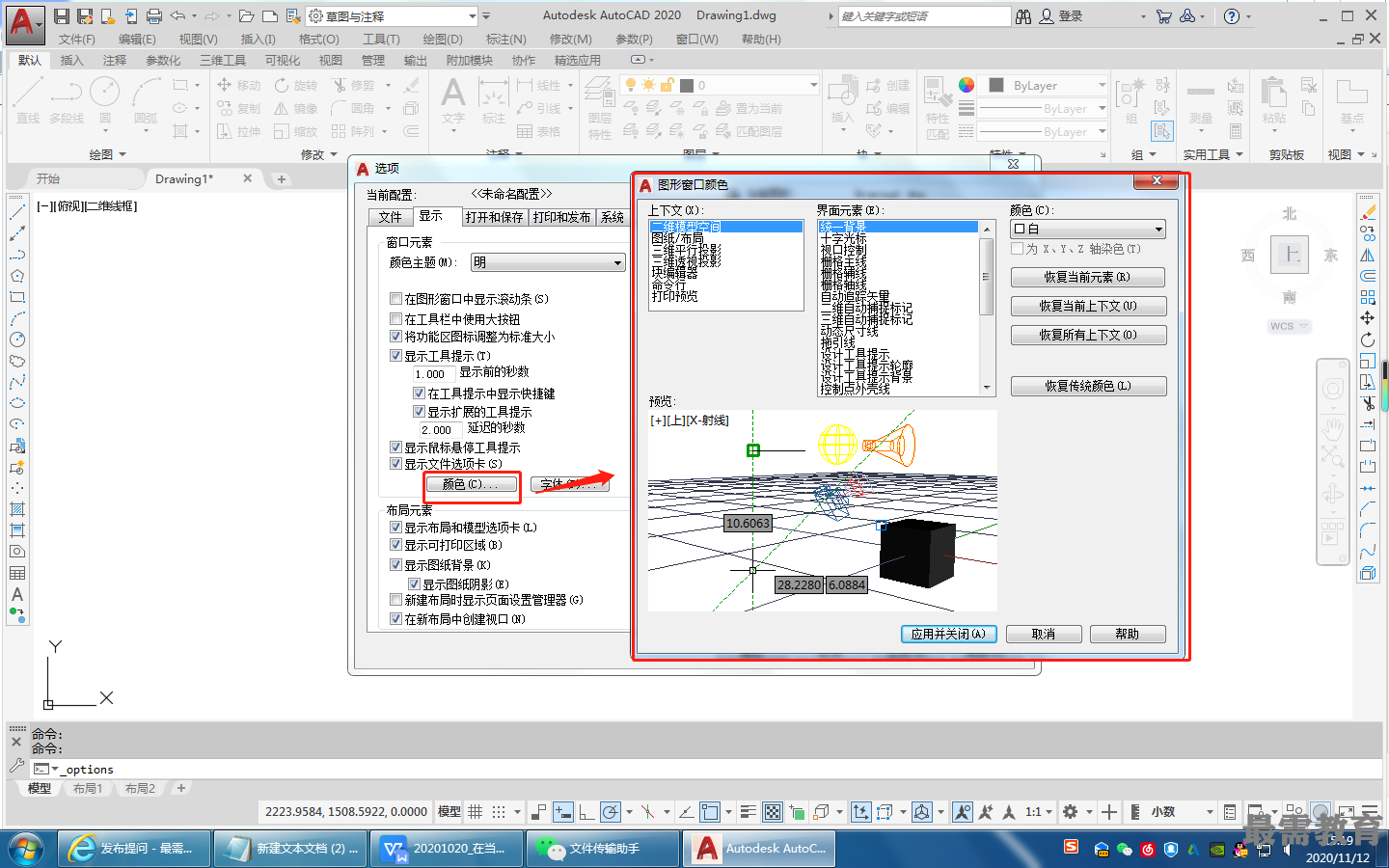Select the Polyline (多段线) tool
The image size is (1389, 868).
pos(67,100)
